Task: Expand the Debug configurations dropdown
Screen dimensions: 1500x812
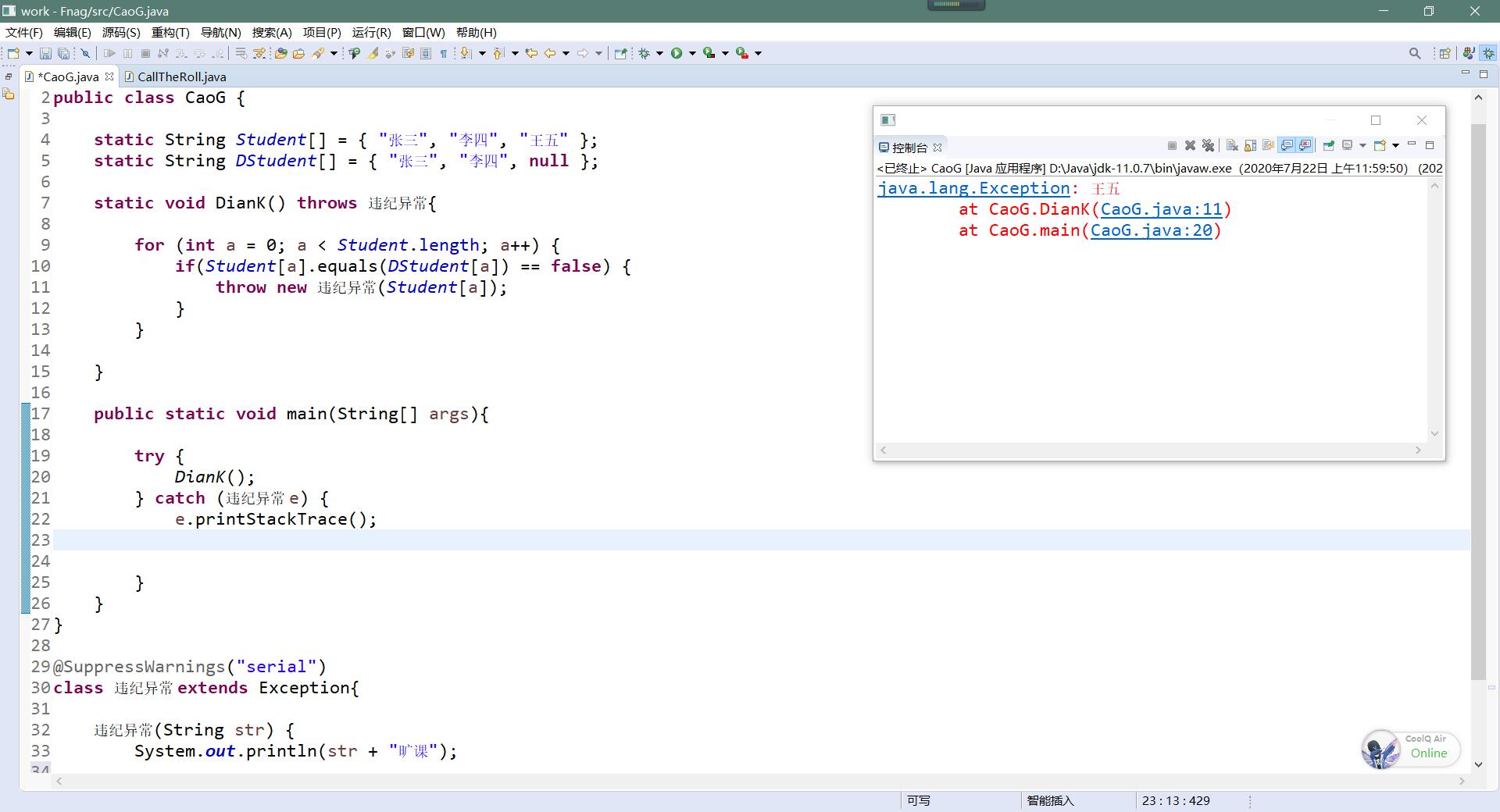Action: point(659,53)
